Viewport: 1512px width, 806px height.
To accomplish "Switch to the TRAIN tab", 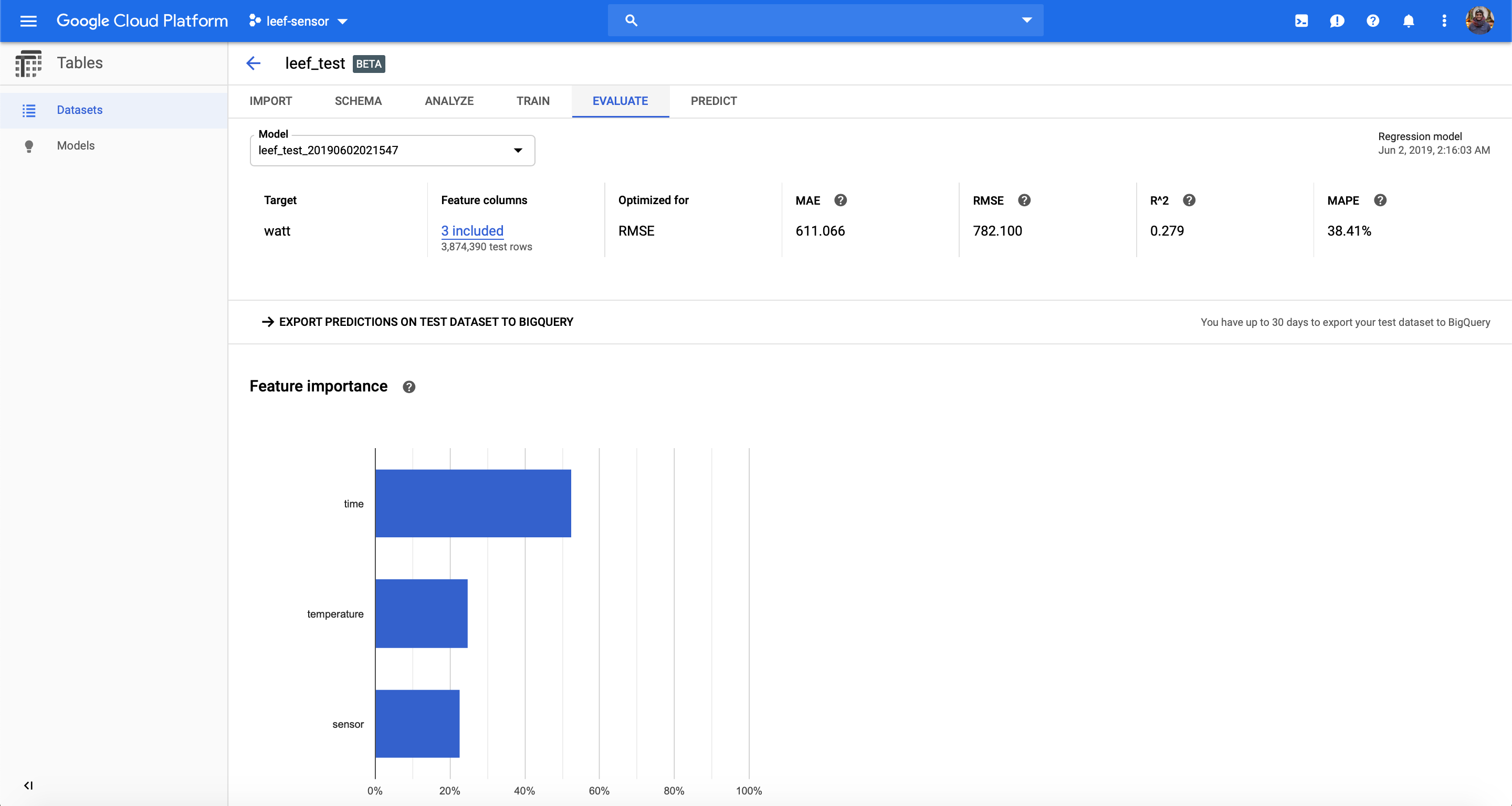I will click(x=532, y=101).
